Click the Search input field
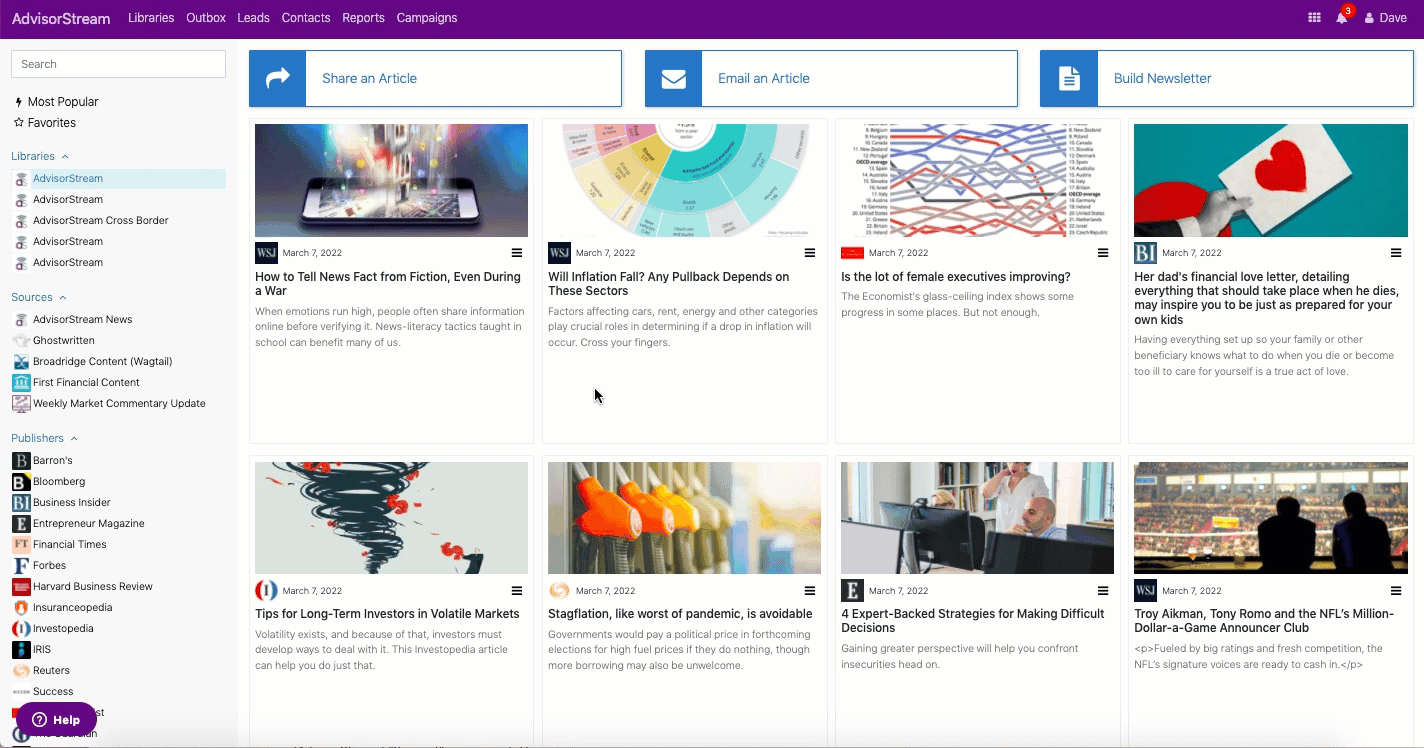 click(x=118, y=64)
